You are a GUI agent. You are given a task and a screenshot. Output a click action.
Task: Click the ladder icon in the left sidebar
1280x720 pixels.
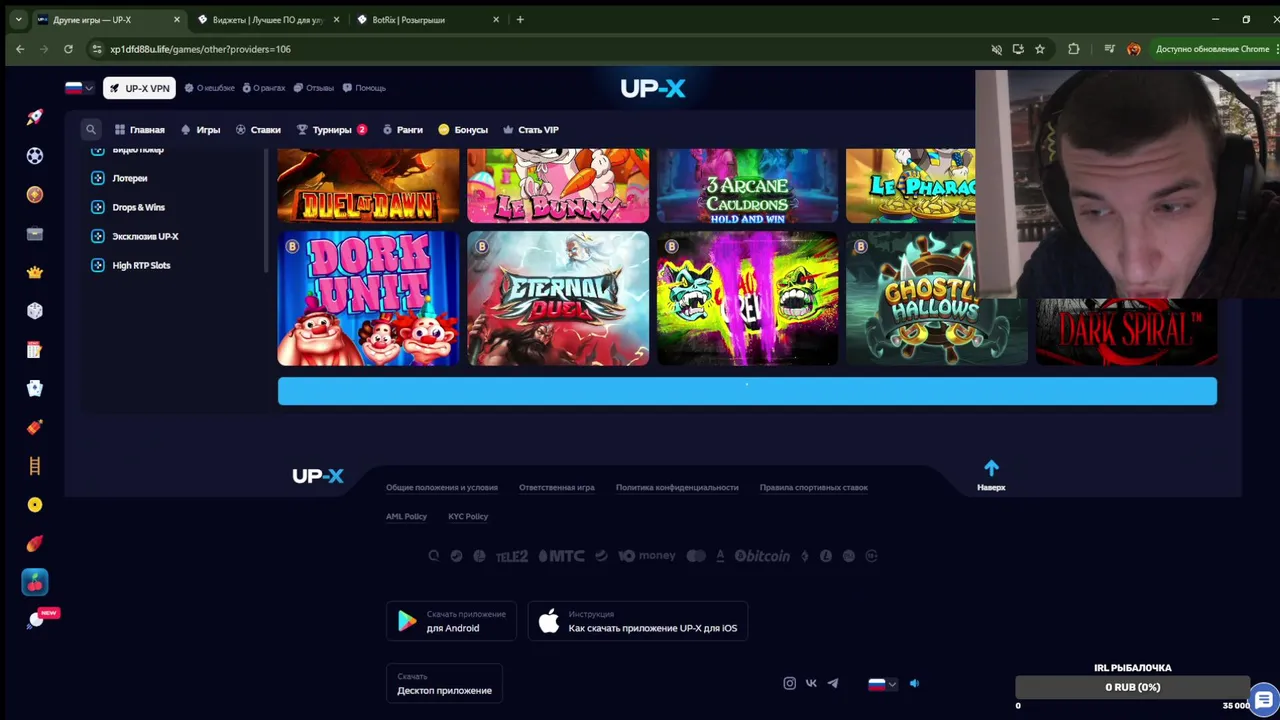[x=35, y=466]
